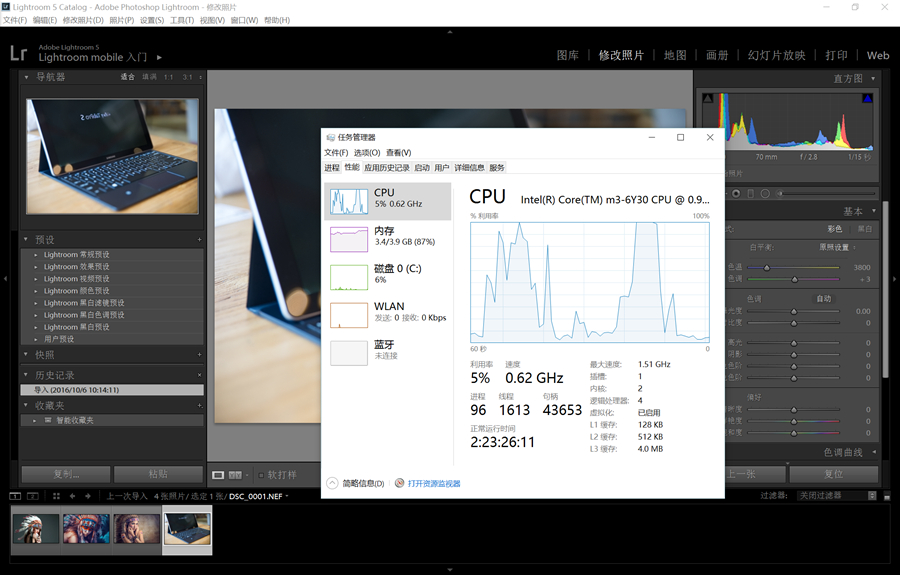The image size is (900, 575).
Task: Click resource monitor icon in Task Manager
Action: tap(399, 483)
